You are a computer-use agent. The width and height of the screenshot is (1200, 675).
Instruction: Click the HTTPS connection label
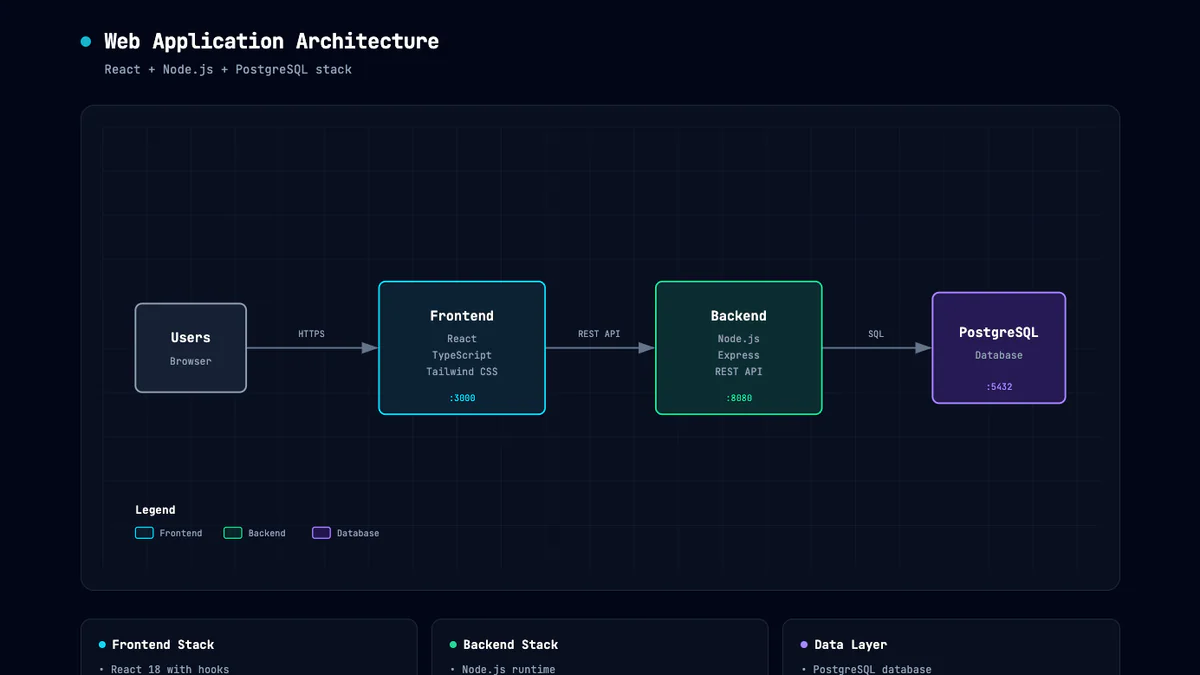310,333
